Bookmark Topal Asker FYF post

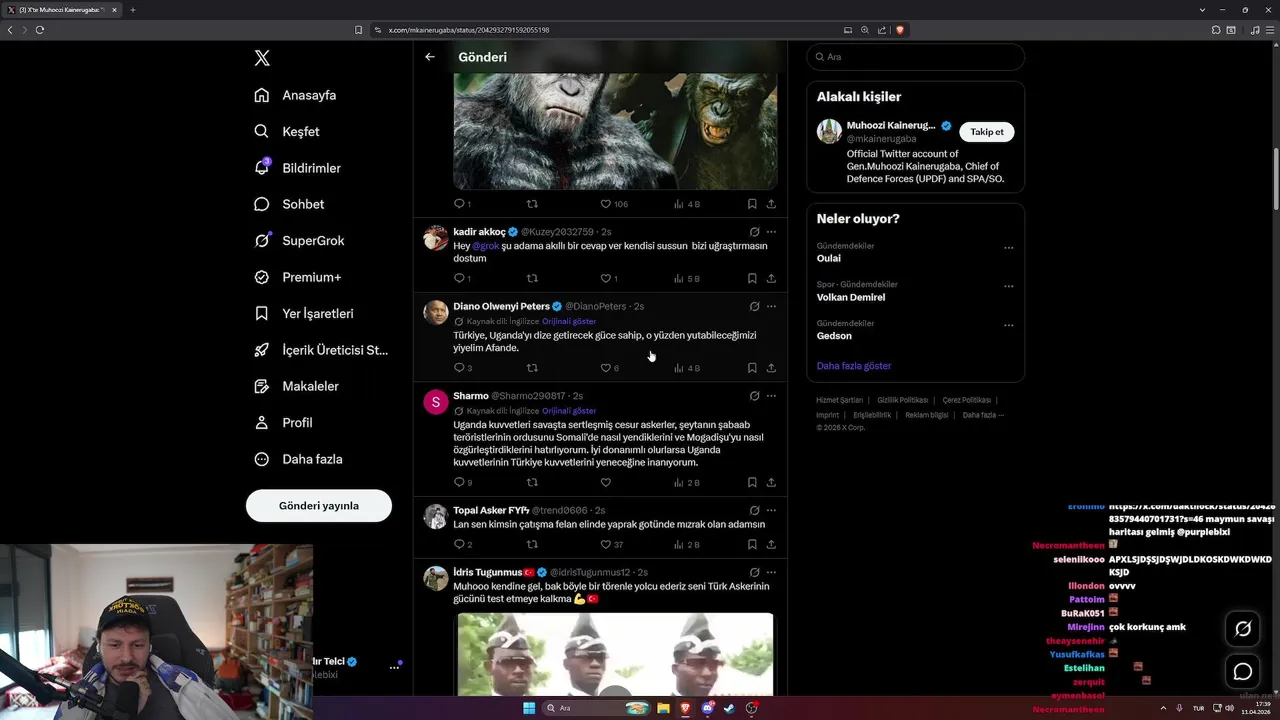(752, 545)
